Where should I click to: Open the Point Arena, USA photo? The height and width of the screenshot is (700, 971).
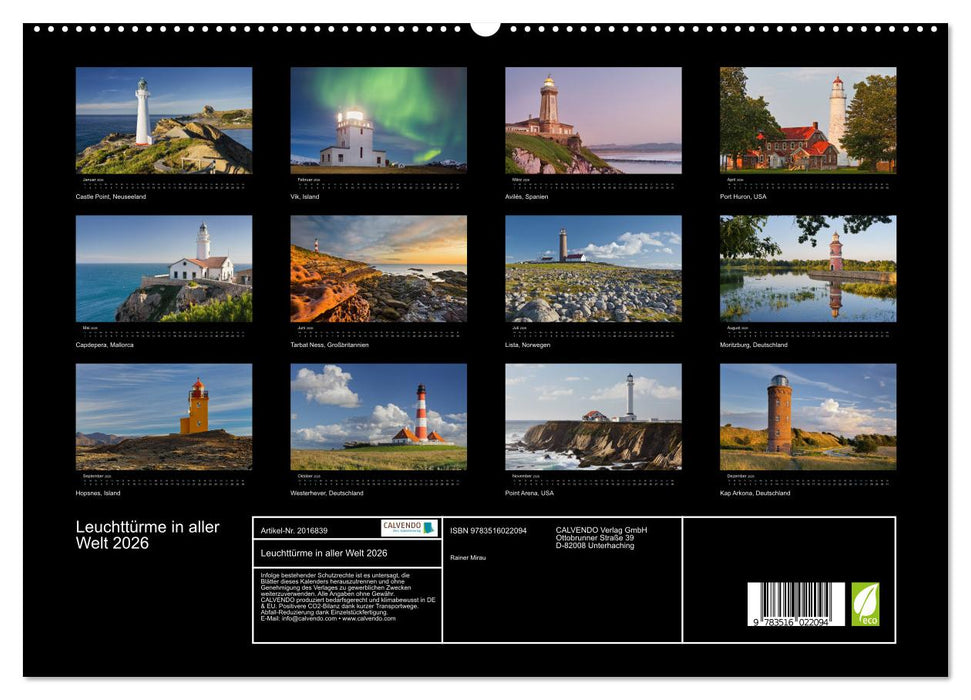(x=593, y=416)
